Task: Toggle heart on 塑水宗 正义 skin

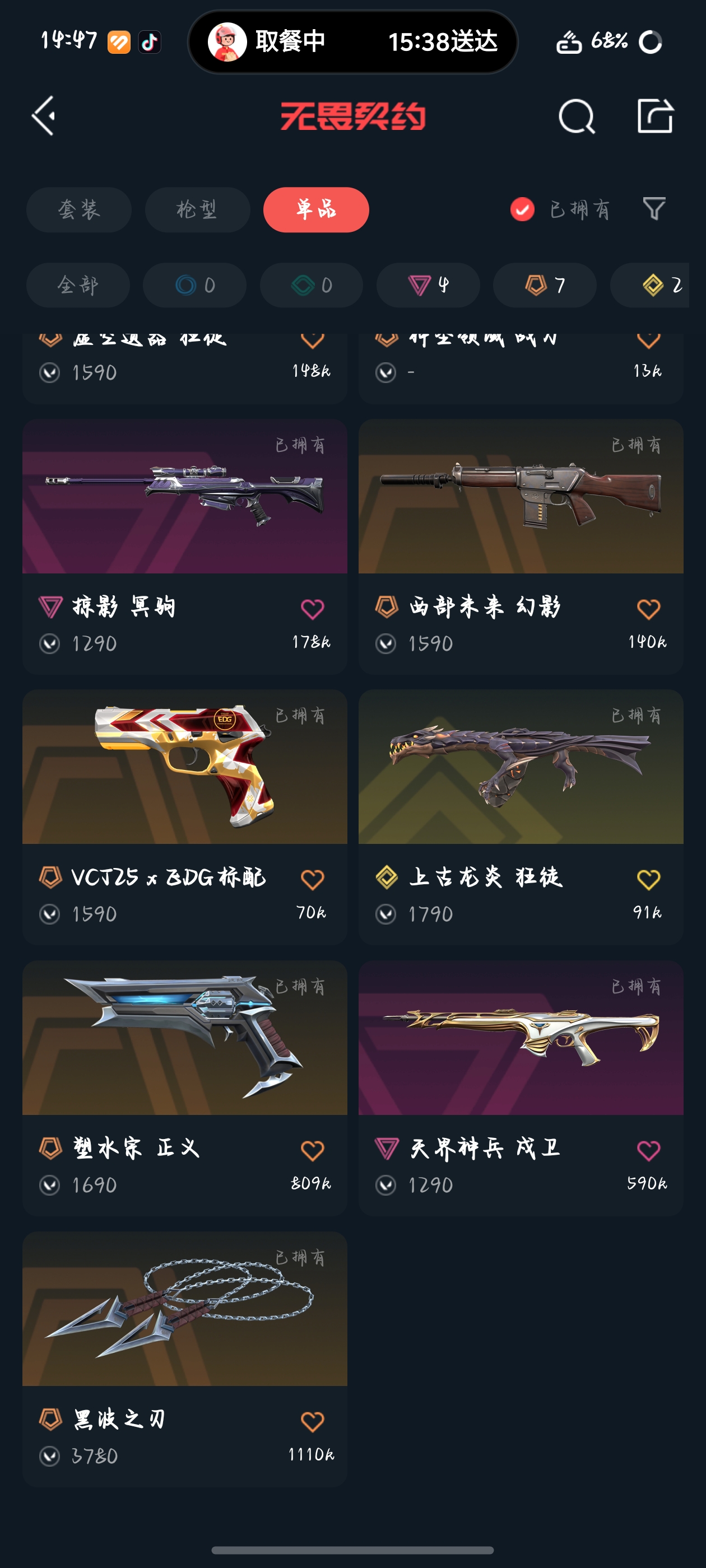Action: tap(313, 1150)
